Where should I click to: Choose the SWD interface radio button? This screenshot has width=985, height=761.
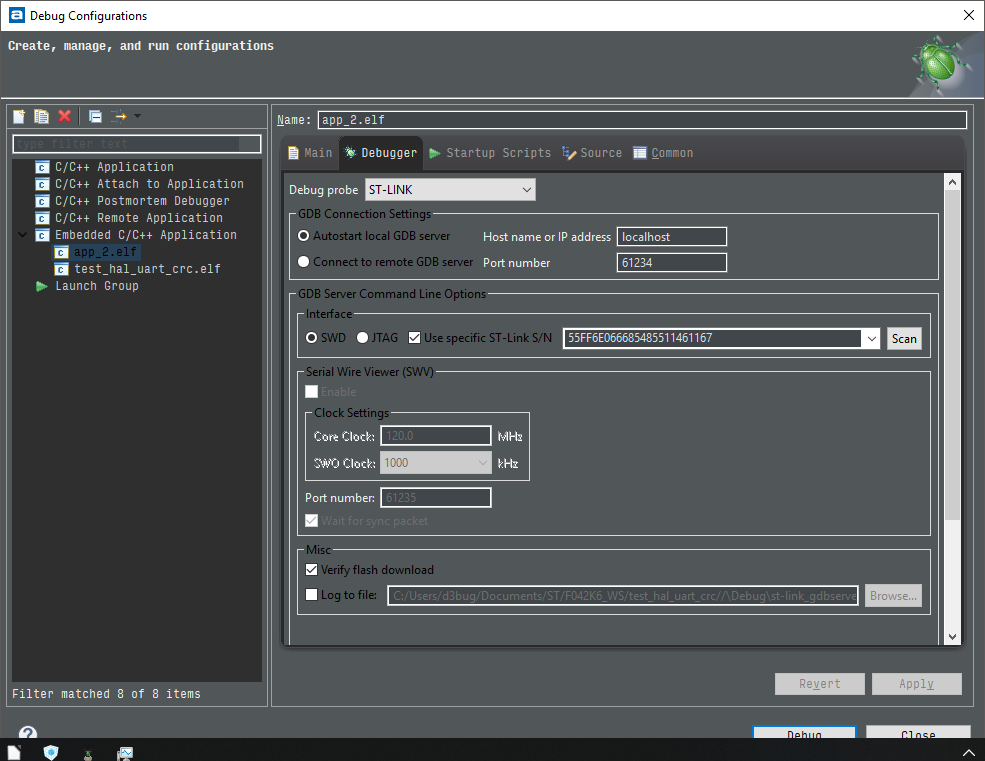[x=312, y=338]
